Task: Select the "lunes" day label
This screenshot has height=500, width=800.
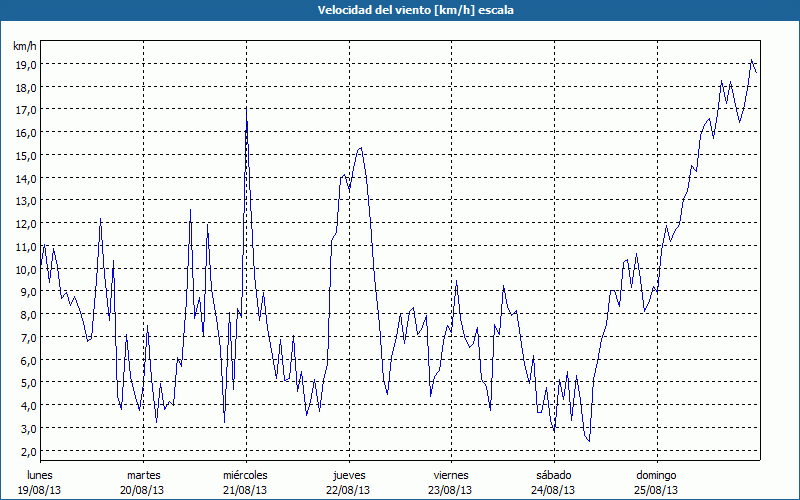Action: pyautogui.click(x=40, y=475)
